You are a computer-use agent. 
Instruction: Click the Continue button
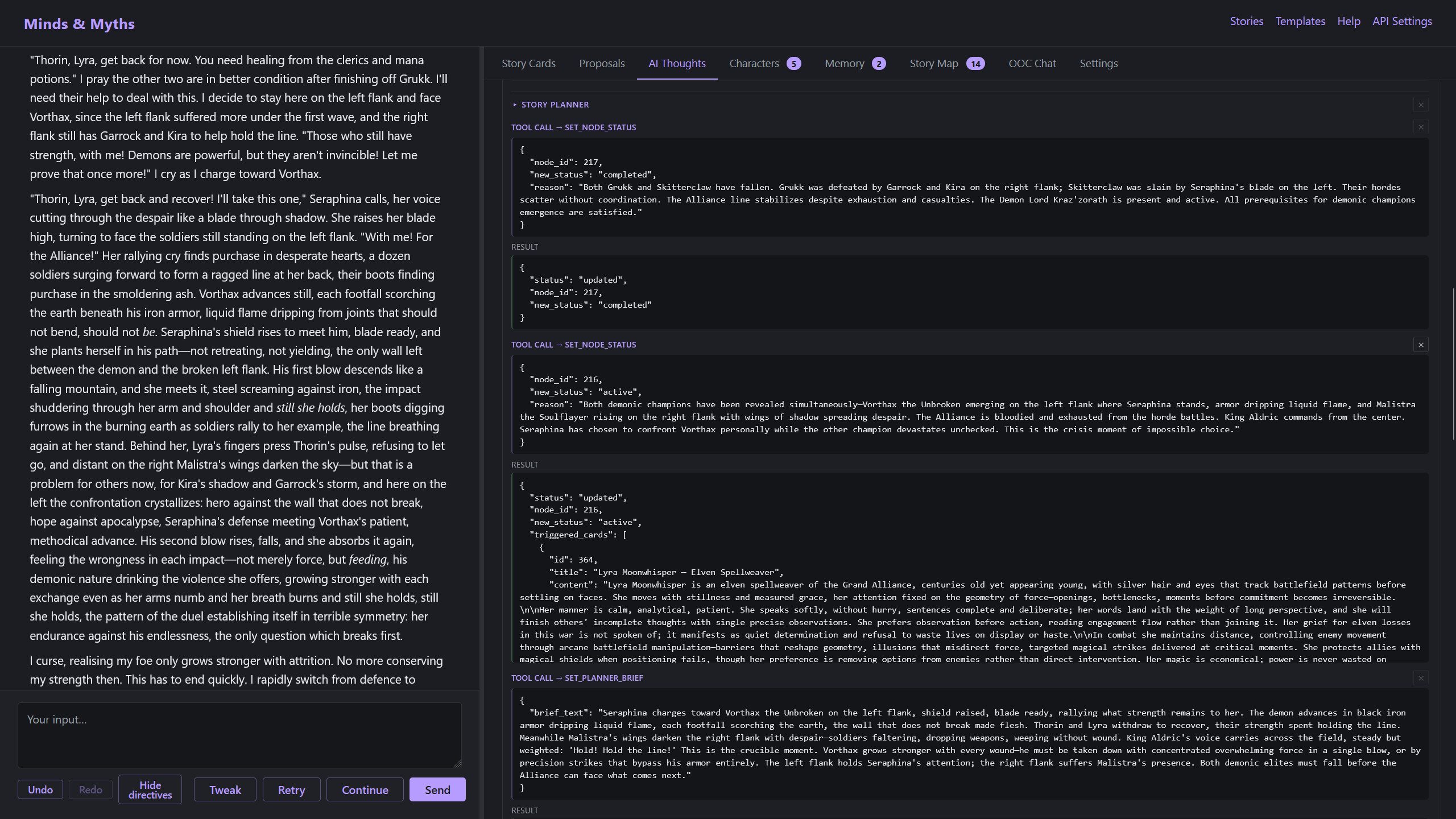[x=365, y=789]
